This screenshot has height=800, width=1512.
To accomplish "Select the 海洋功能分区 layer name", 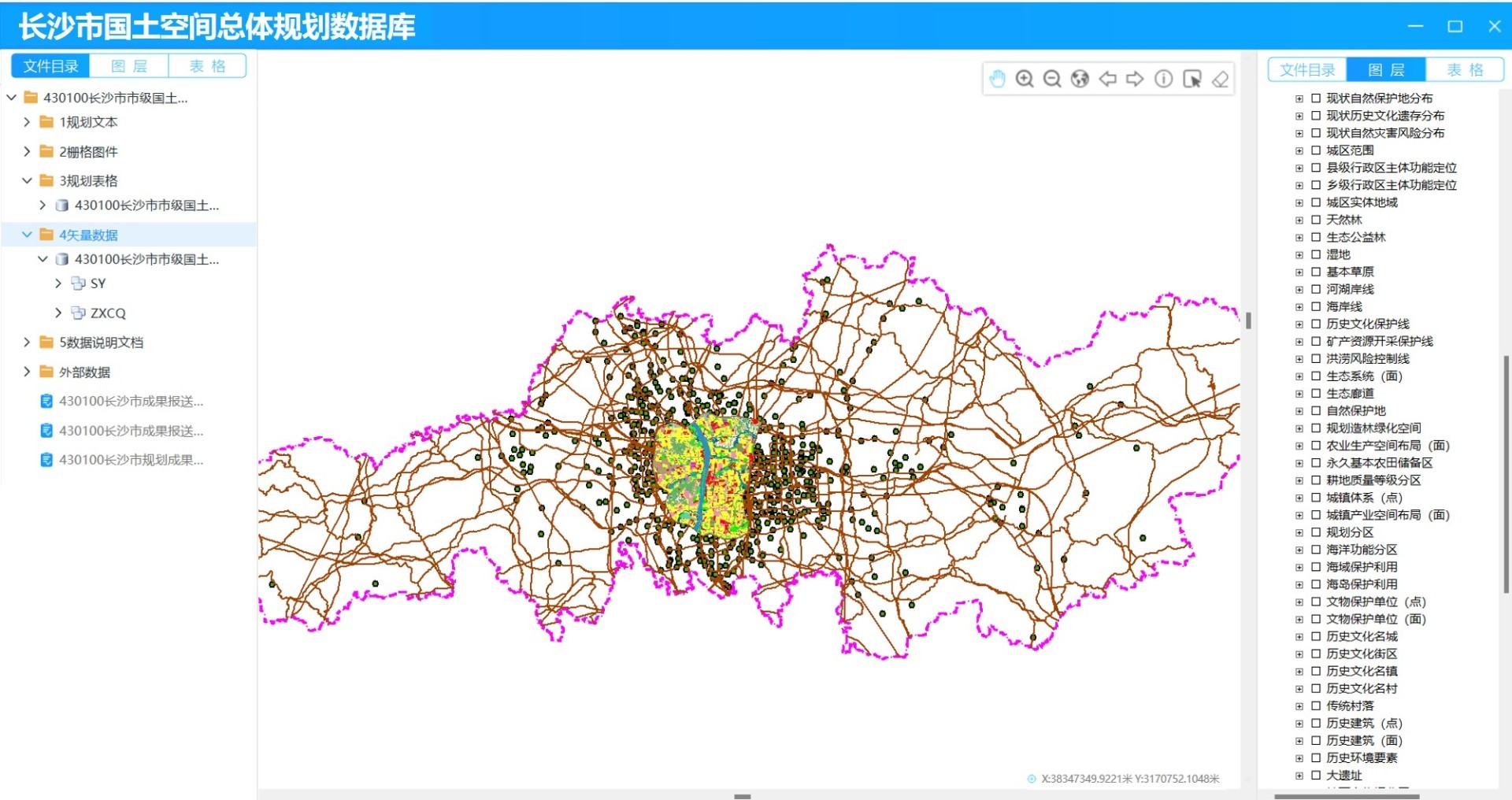I will [1362, 550].
